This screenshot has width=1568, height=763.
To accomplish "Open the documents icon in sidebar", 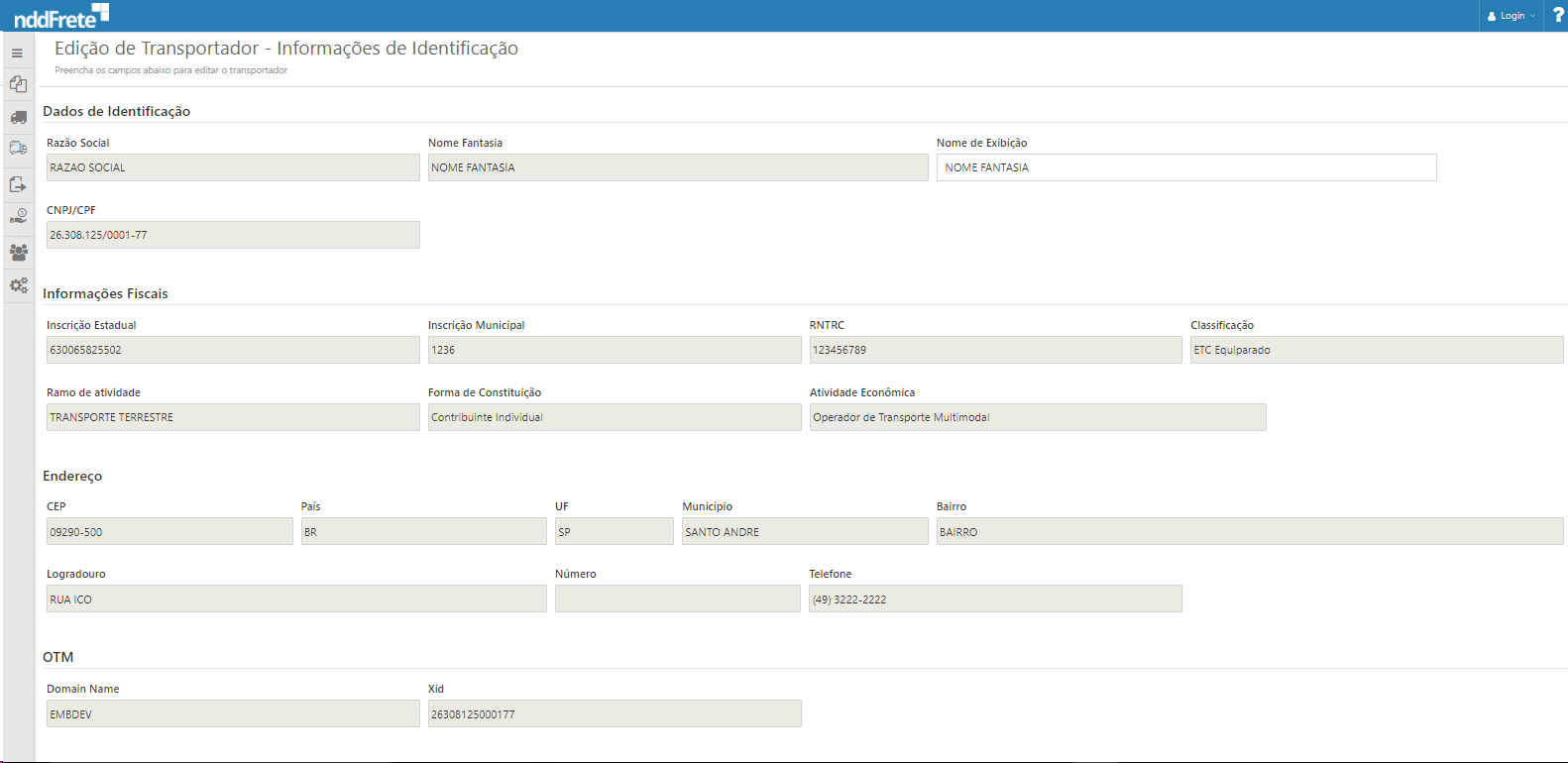I will tap(18, 84).
